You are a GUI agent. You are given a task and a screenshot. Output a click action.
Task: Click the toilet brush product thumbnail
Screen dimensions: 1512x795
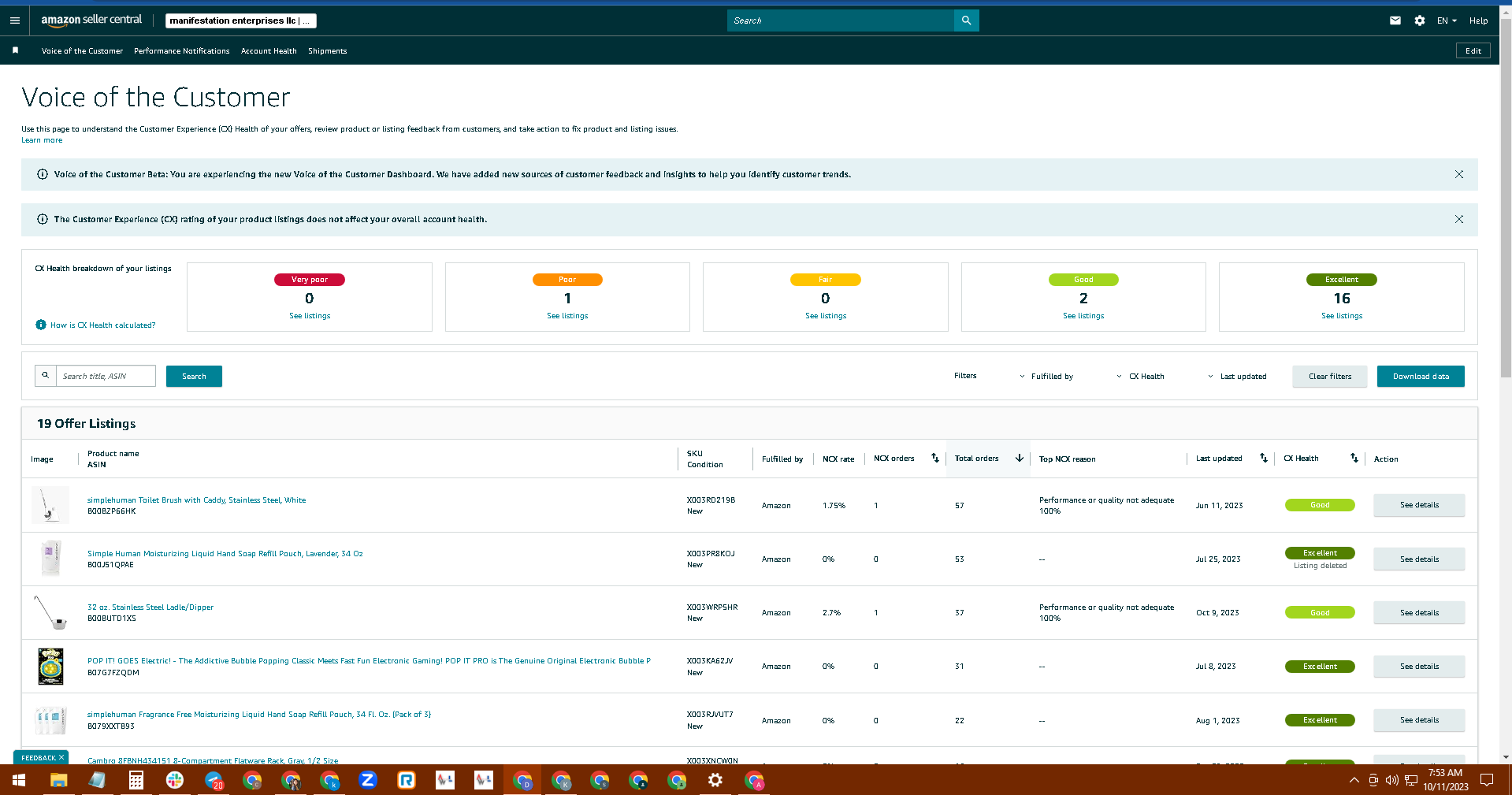tap(50, 505)
